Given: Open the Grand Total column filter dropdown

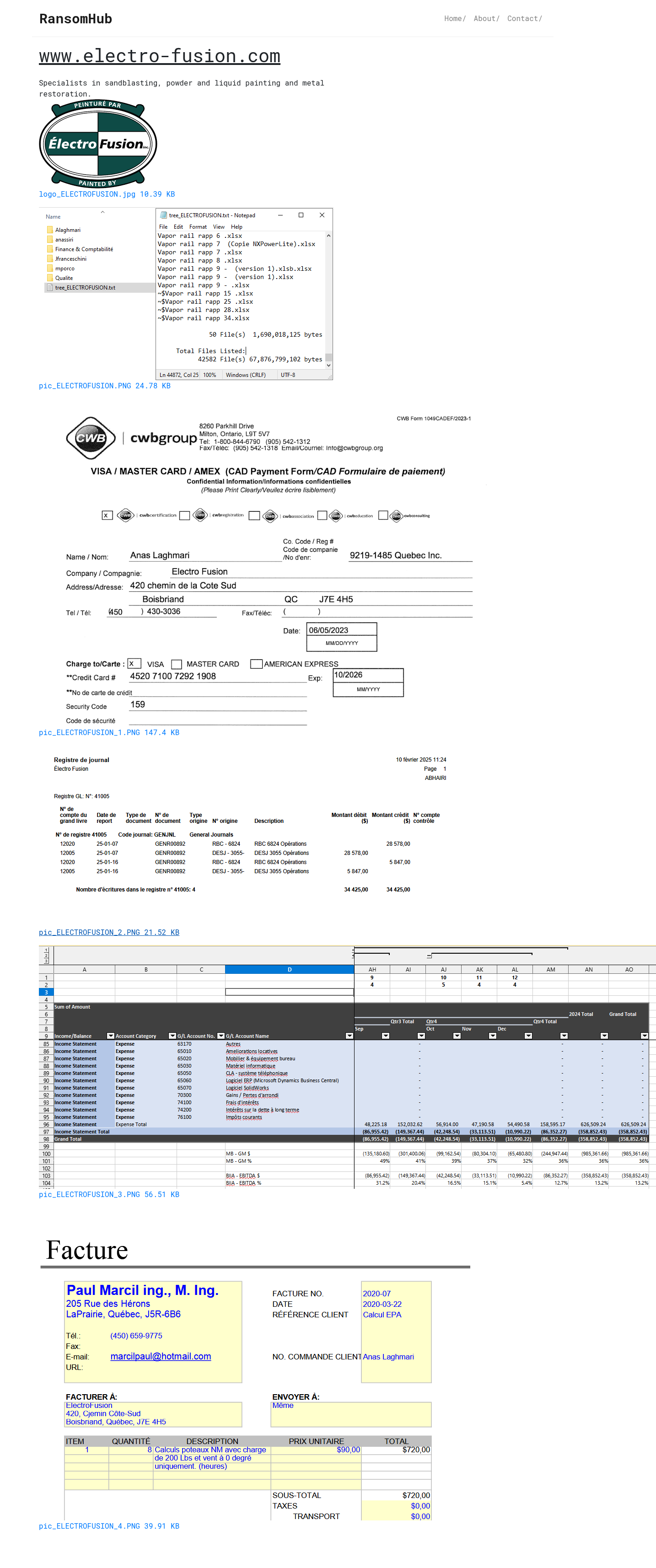Looking at the screenshot, I should coord(645,1036).
